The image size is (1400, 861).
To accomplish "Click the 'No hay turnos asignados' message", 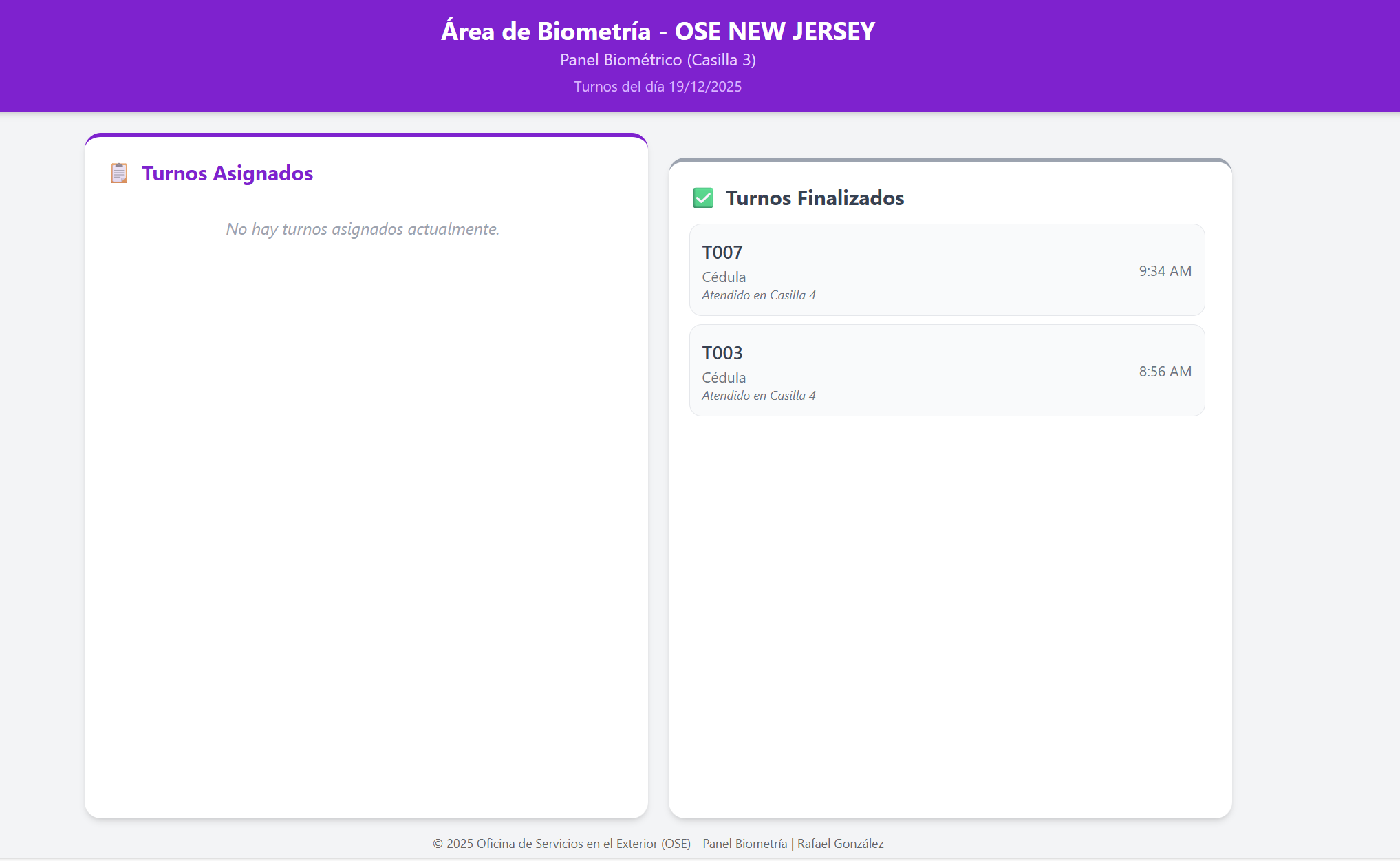I will point(363,229).
